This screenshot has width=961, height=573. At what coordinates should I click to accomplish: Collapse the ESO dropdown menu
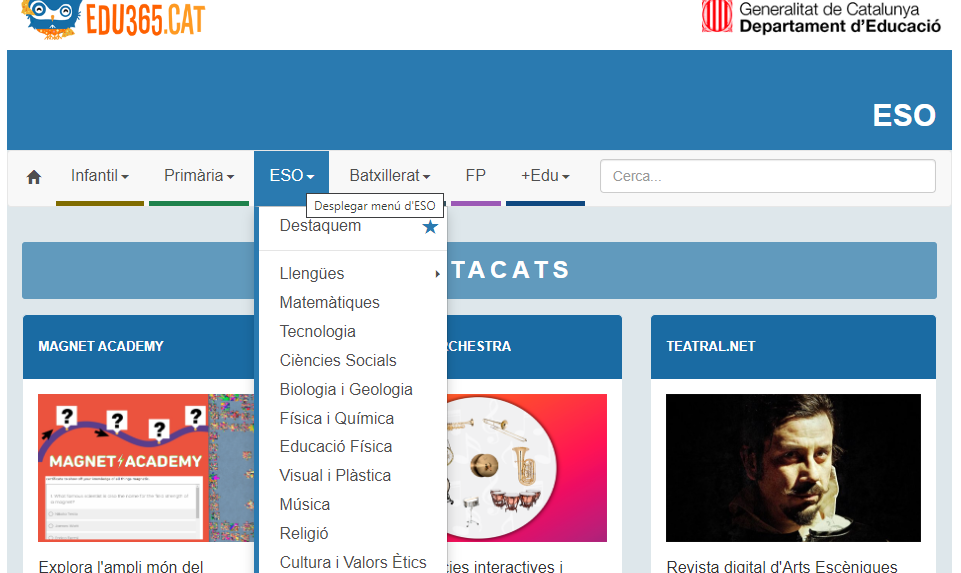tap(291, 176)
